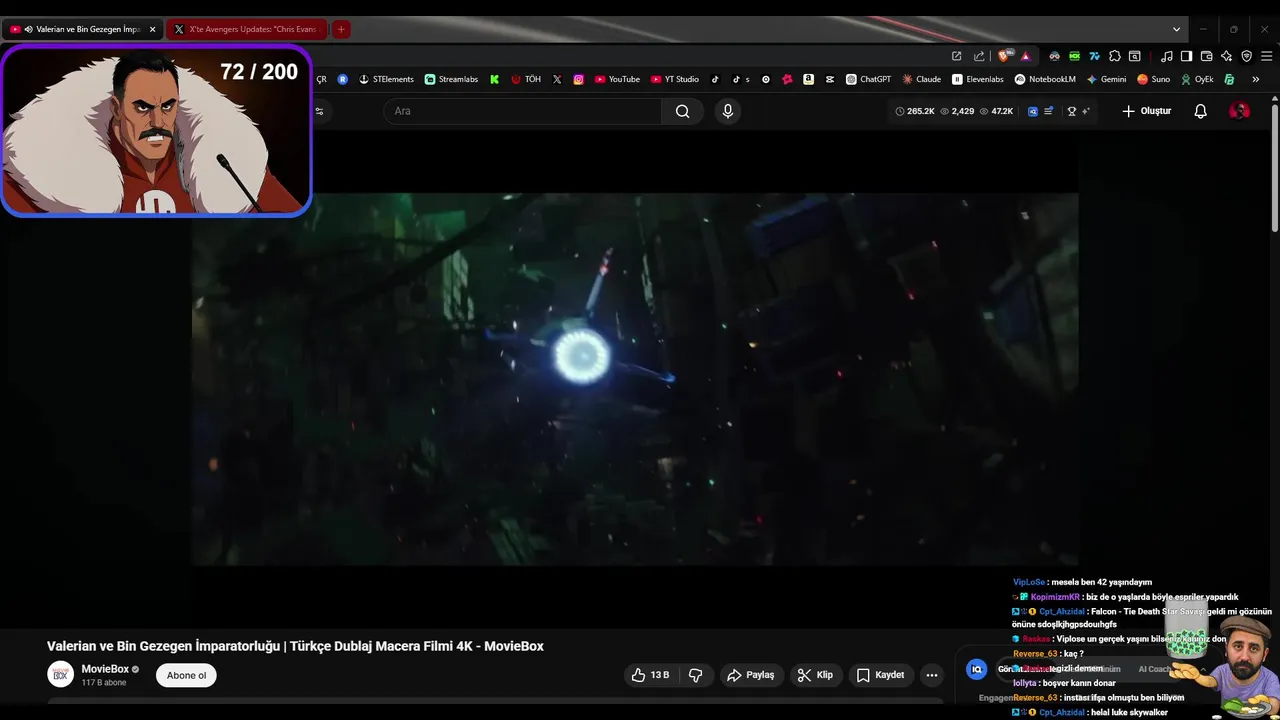Image resolution: width=1280 pixels, height=720 pixels.
Task: Click the 117 B abone subscriber count
Action: coord(104,683)
